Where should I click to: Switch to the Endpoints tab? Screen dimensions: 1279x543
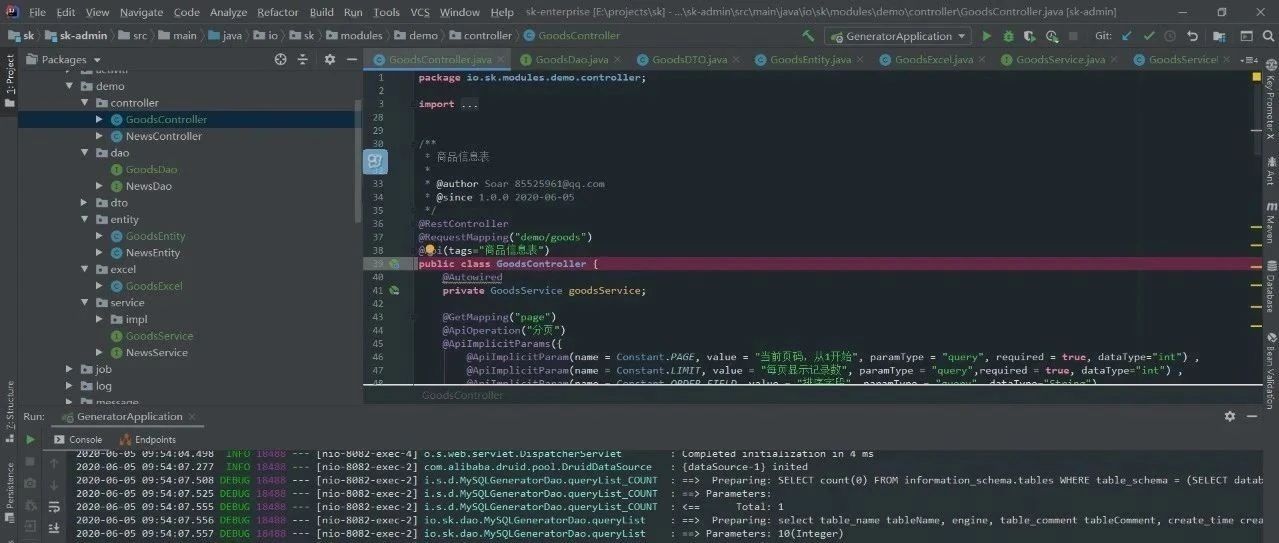pos(148,439)
